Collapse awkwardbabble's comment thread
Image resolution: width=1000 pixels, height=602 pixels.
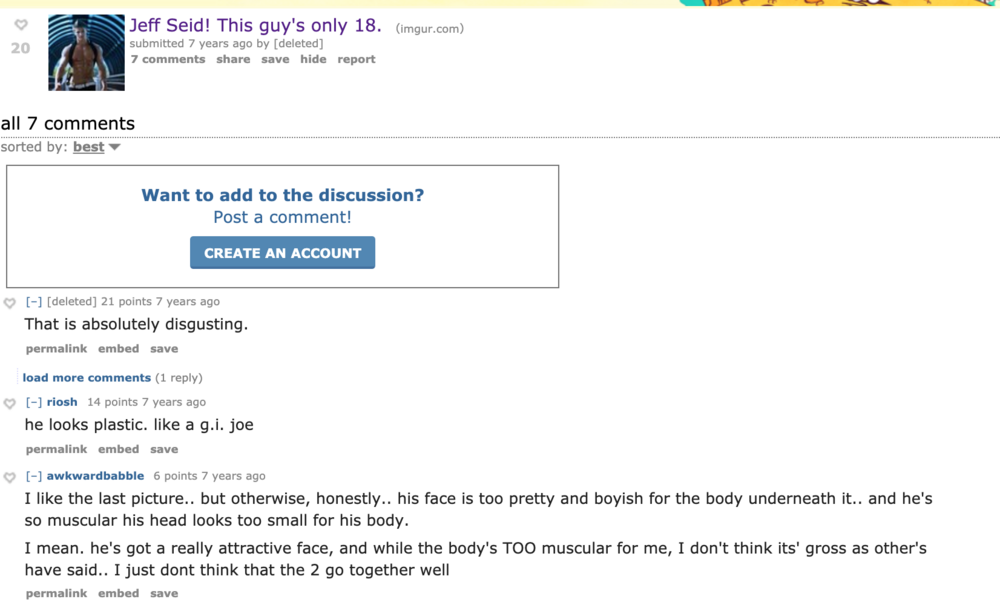pos(34,476)
